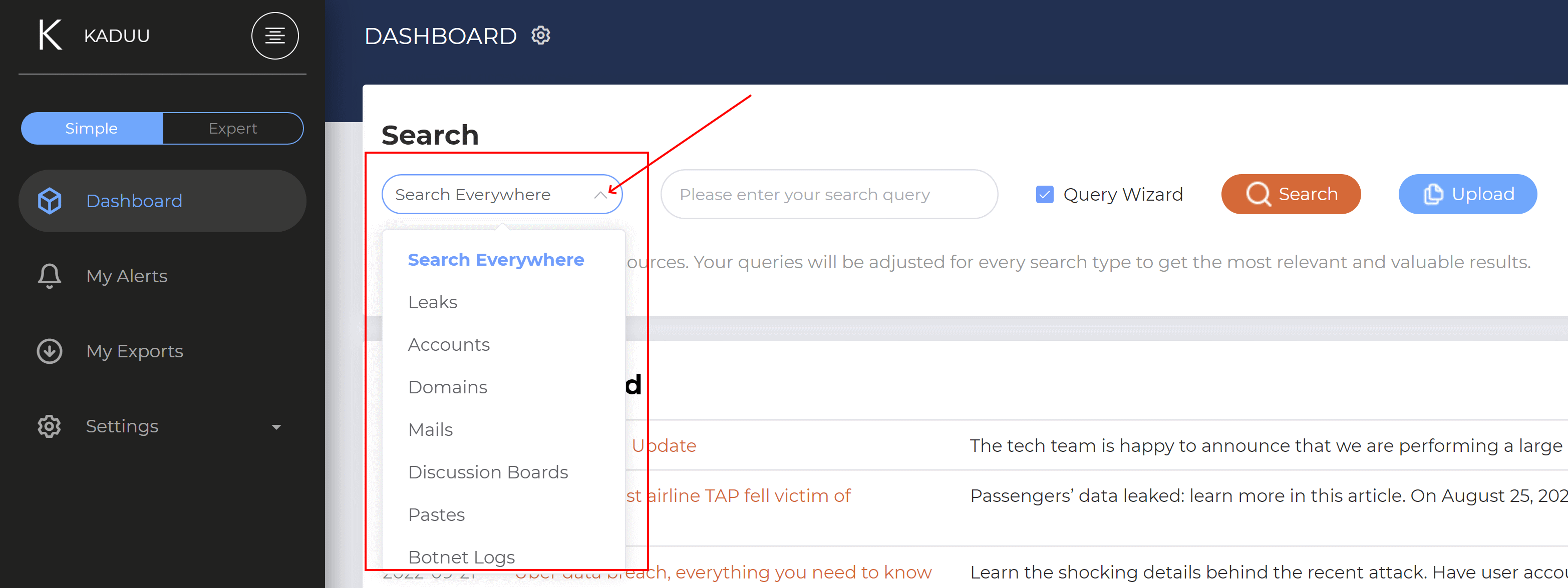Open dashboard settings via the gear icon

coord(540,35)
